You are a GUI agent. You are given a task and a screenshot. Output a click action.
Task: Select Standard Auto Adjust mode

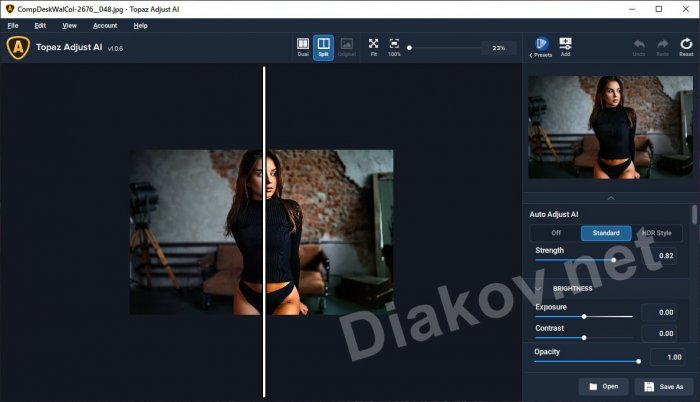coord(606,233)
